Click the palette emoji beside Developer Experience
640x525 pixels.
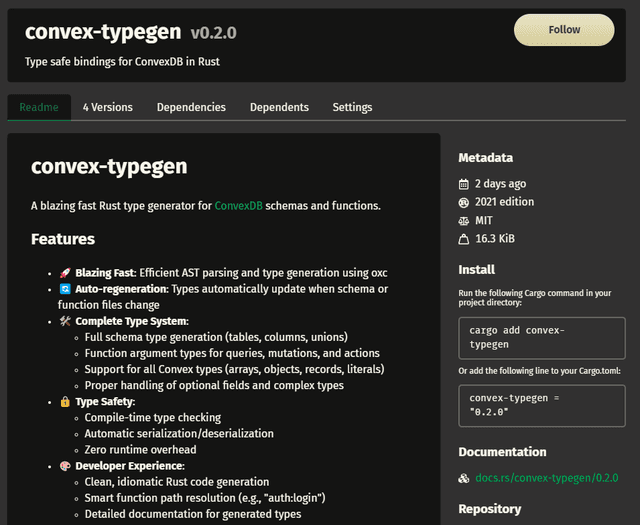tap(65, 466)
